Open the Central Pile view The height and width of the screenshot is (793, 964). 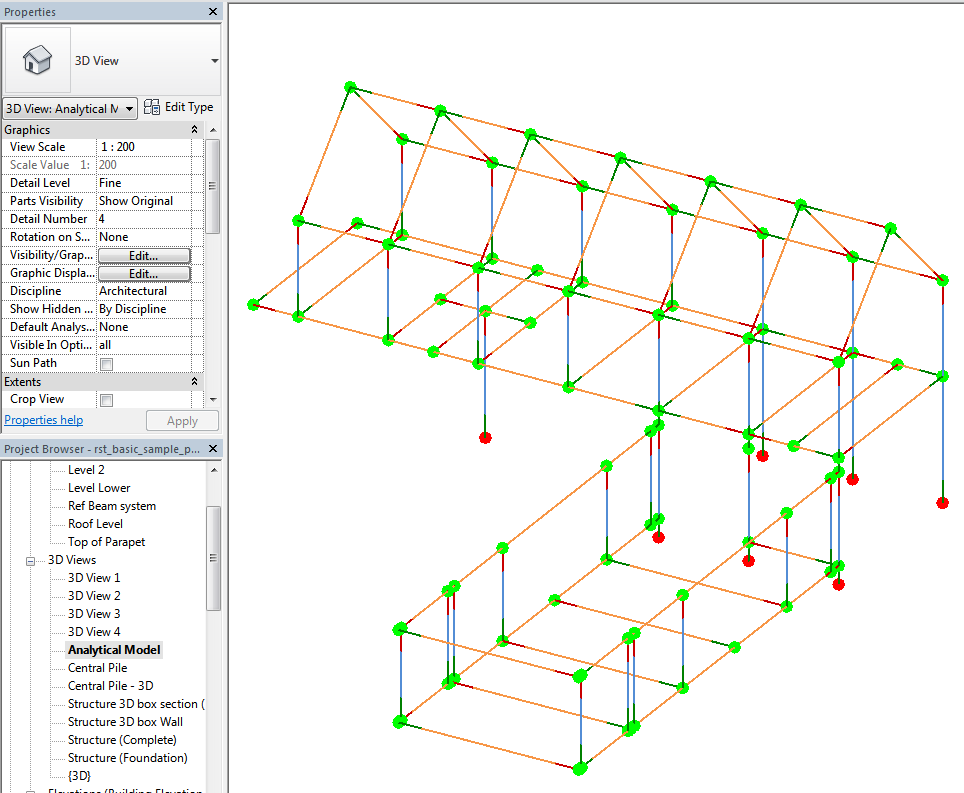coord(98,668)
